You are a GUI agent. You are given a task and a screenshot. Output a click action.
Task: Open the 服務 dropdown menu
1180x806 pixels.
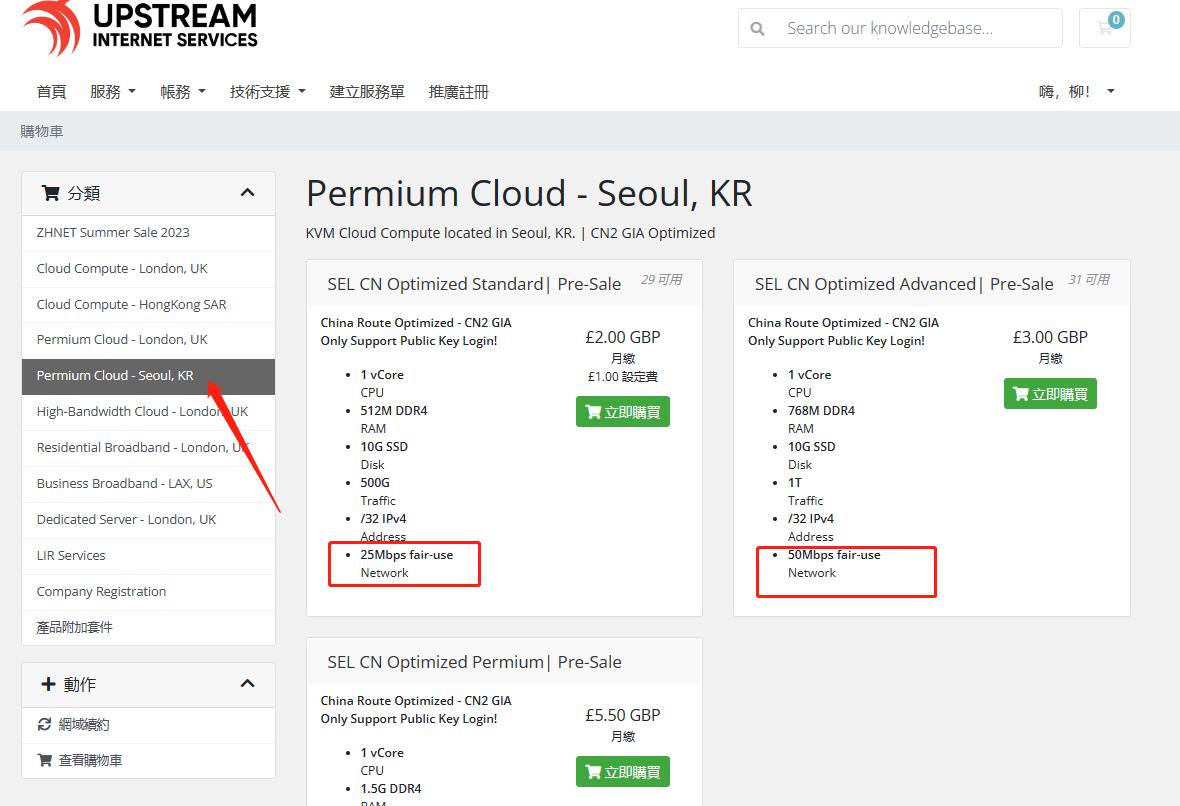tap(112, 92)
